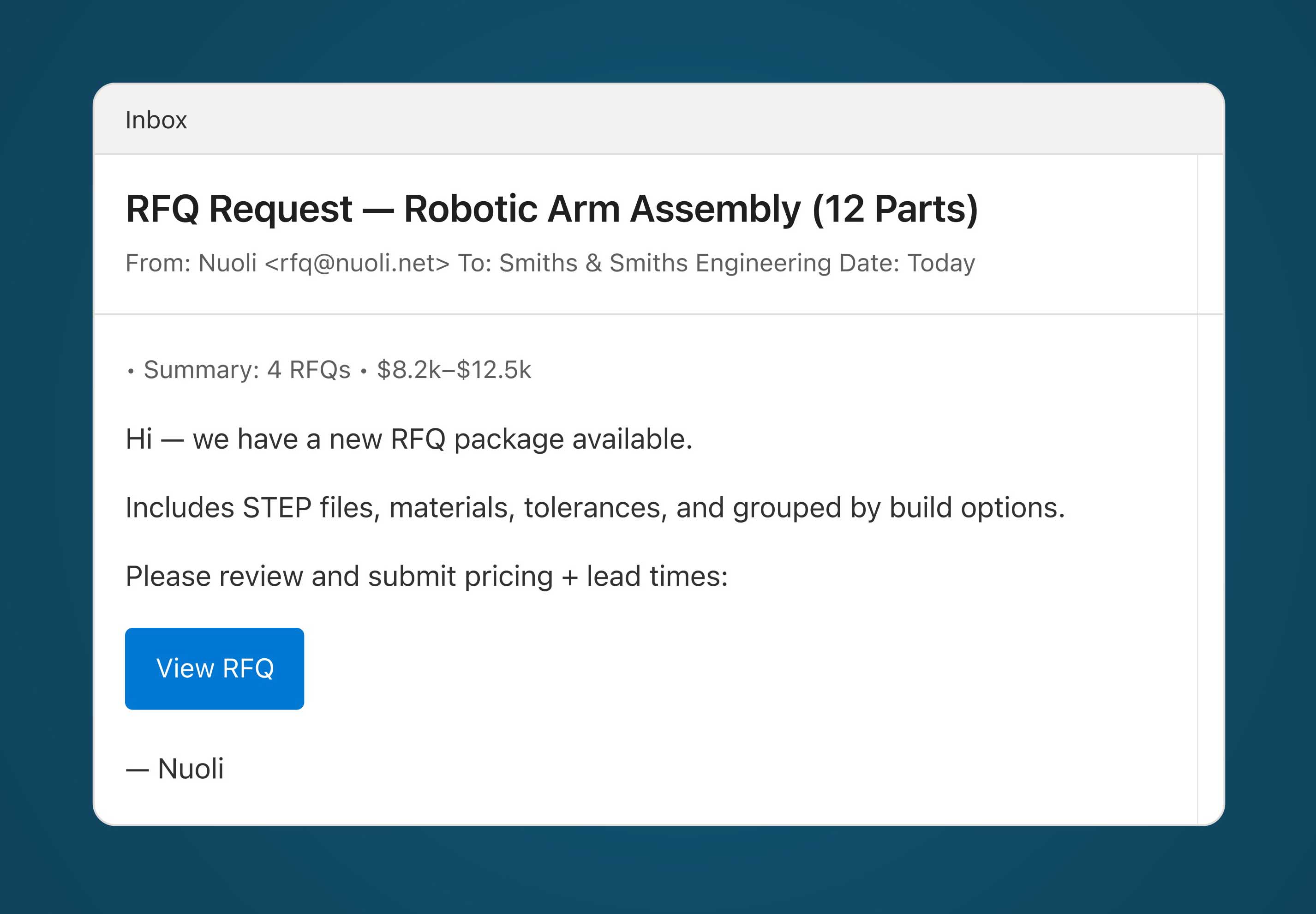Click the greeting line "Hi — we have a new RFQ package available."
Screen dimensions: 1316x914
coord(409,439)
